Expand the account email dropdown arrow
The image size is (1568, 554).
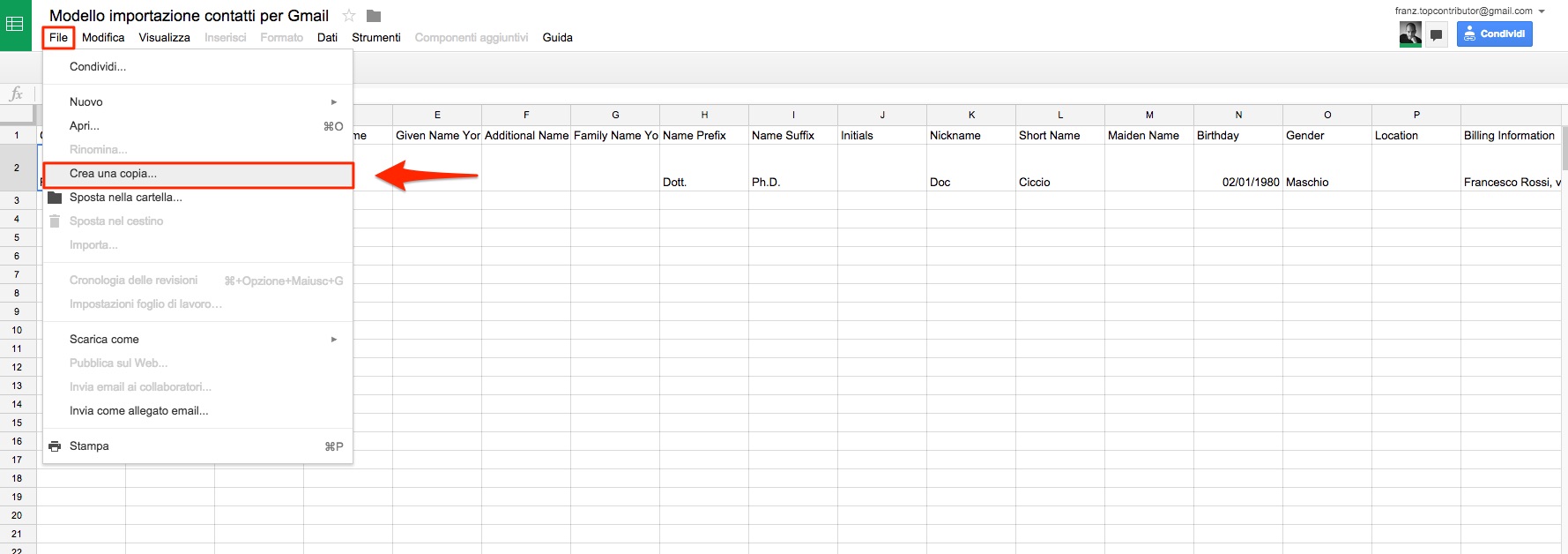pyautogui.click(x=1542, y=11)
